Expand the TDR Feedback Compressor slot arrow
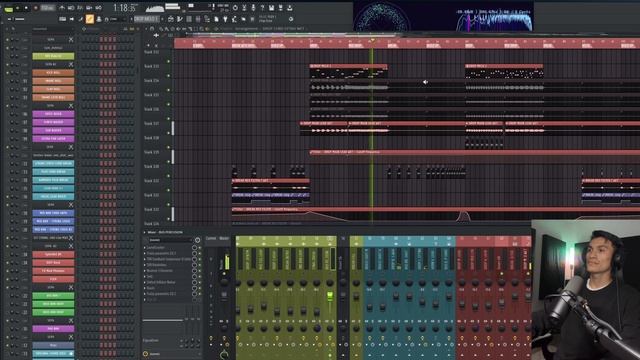 click(145, 259)
